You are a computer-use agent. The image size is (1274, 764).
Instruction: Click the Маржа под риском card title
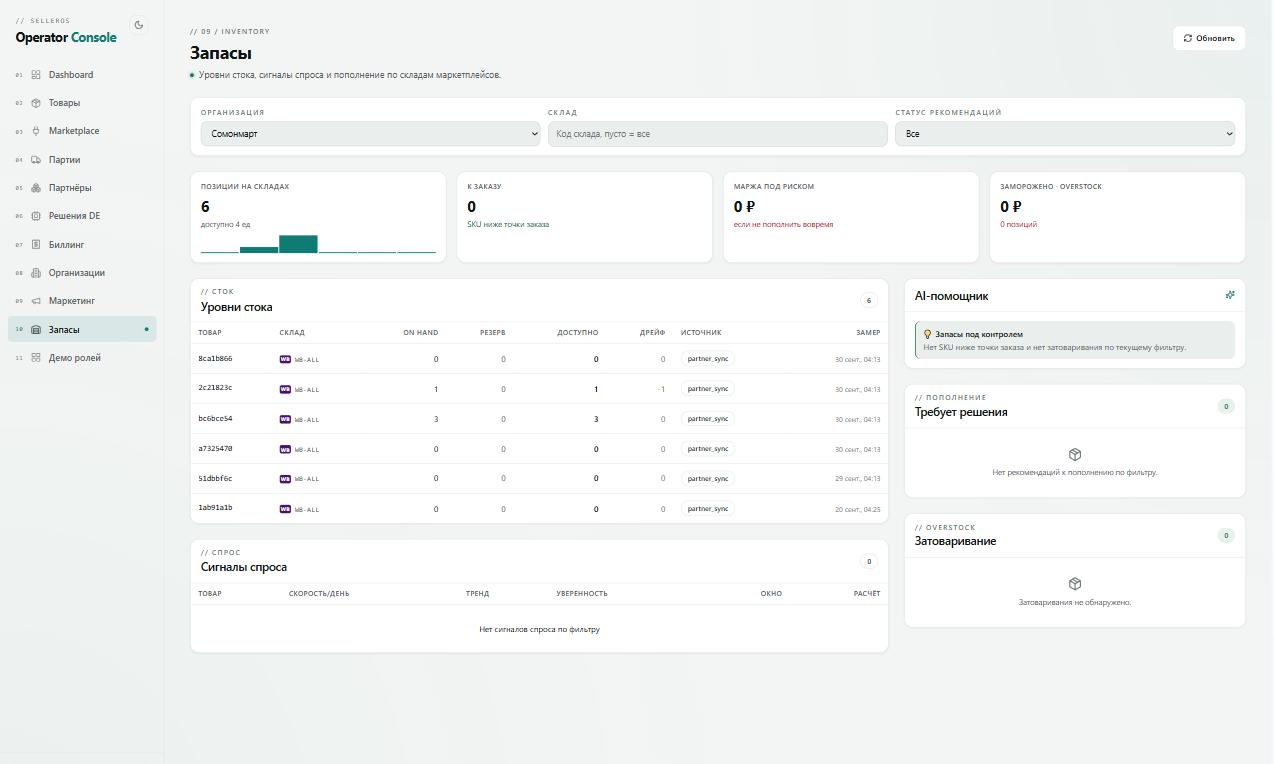[774, 187]
